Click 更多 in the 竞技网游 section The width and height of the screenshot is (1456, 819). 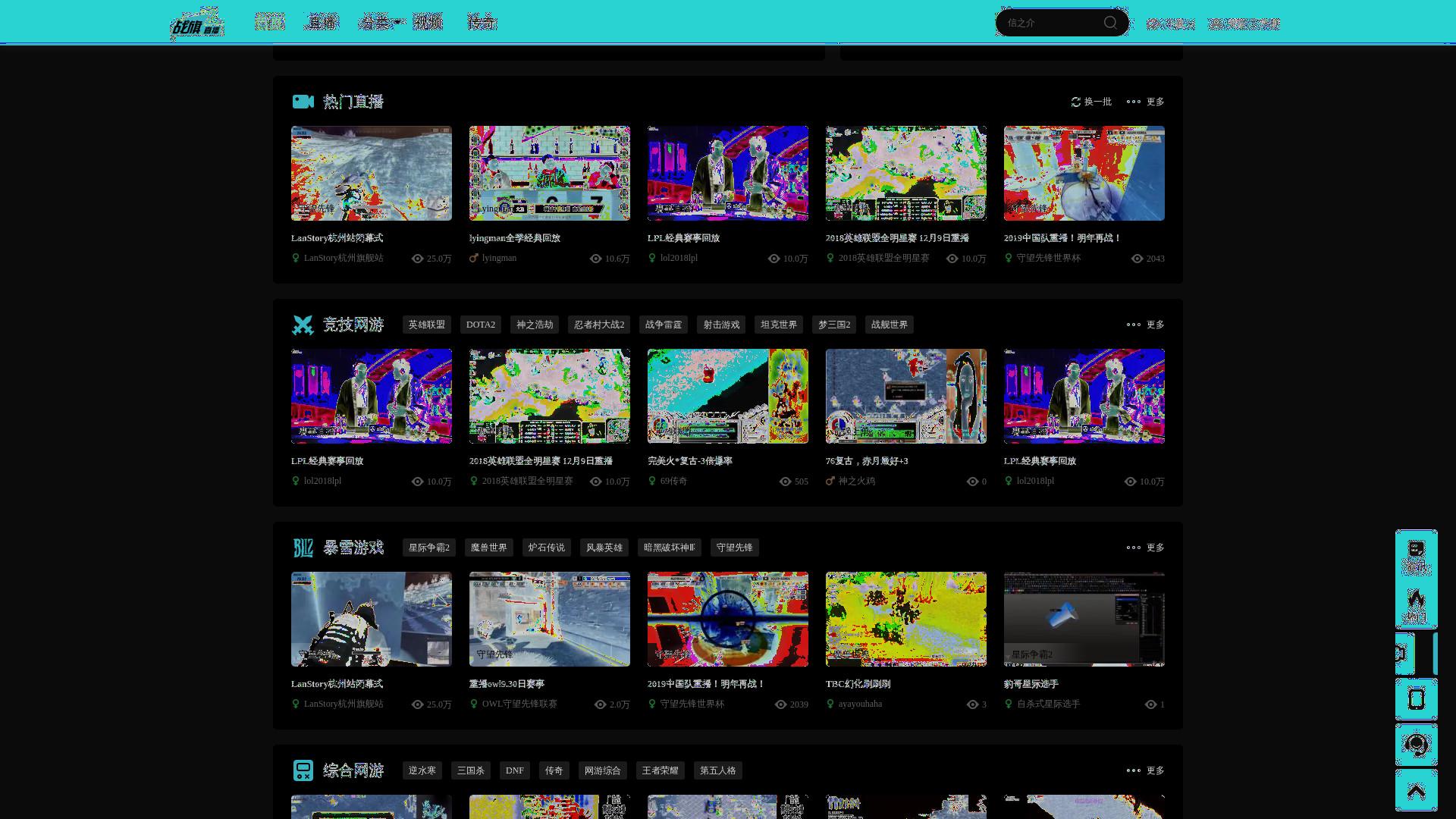pyautogui.click(x=1156, y=325)
